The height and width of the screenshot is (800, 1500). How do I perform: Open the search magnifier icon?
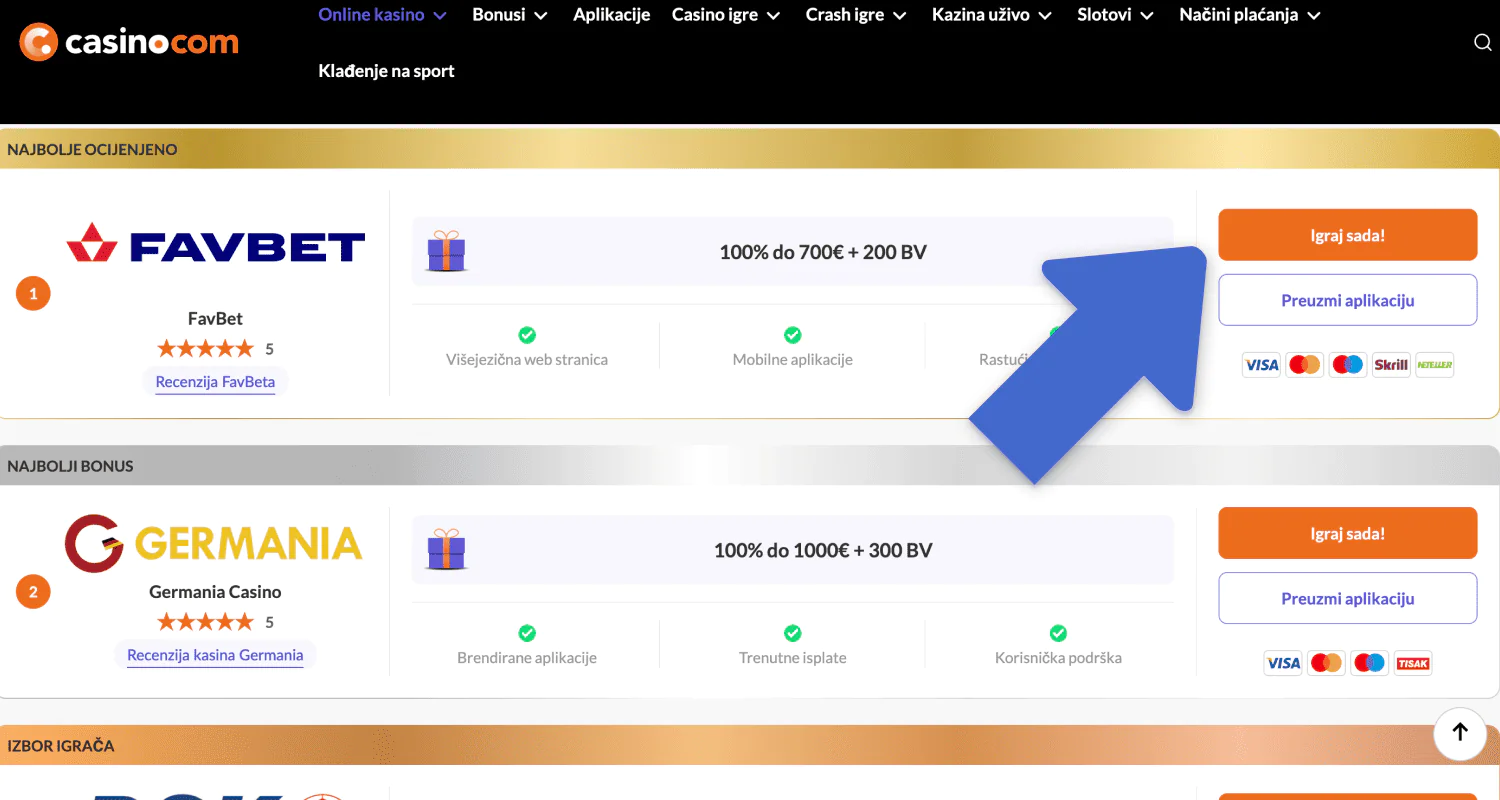1483,42
